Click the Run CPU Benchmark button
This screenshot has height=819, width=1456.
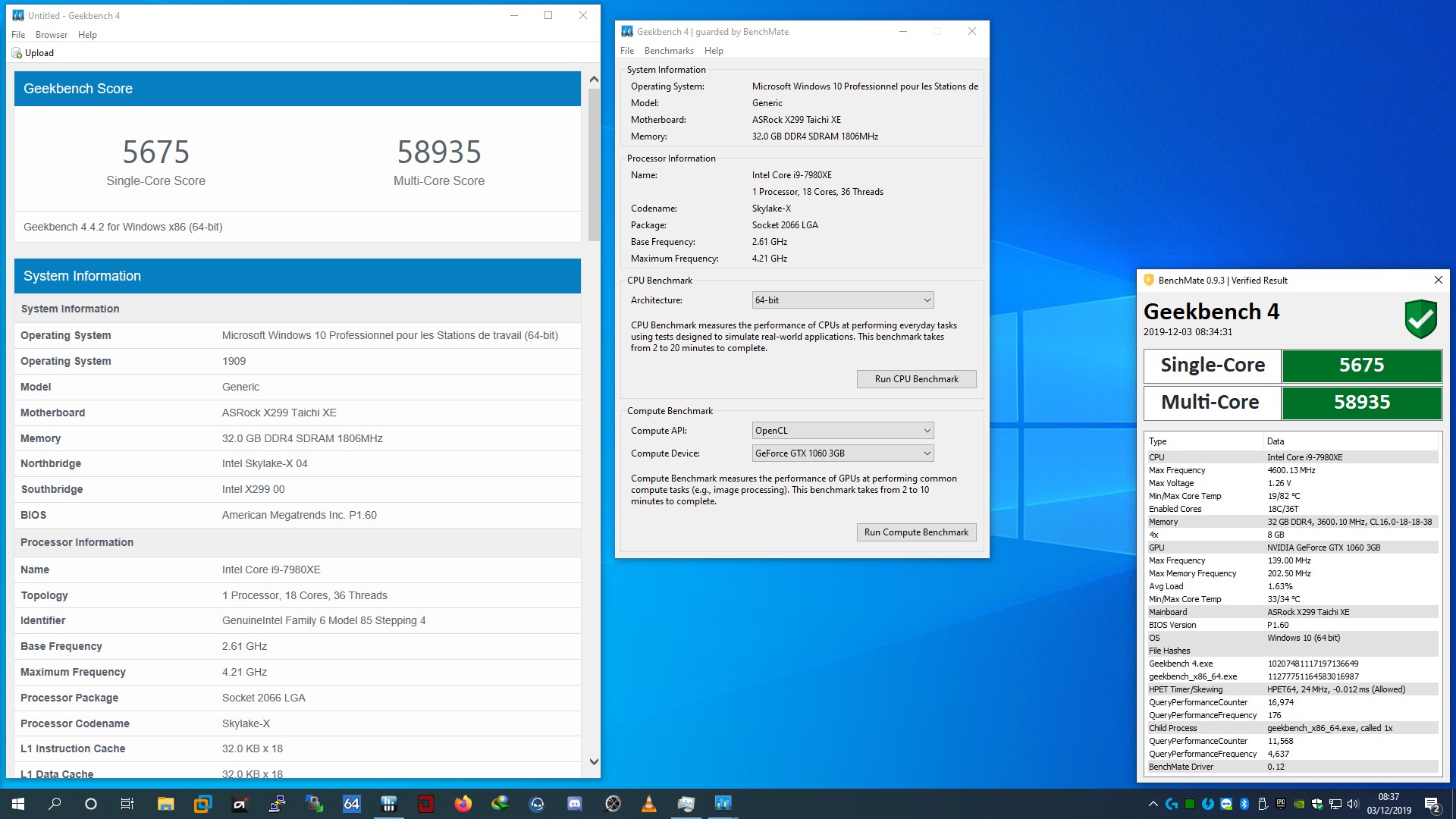pos(916,379)
